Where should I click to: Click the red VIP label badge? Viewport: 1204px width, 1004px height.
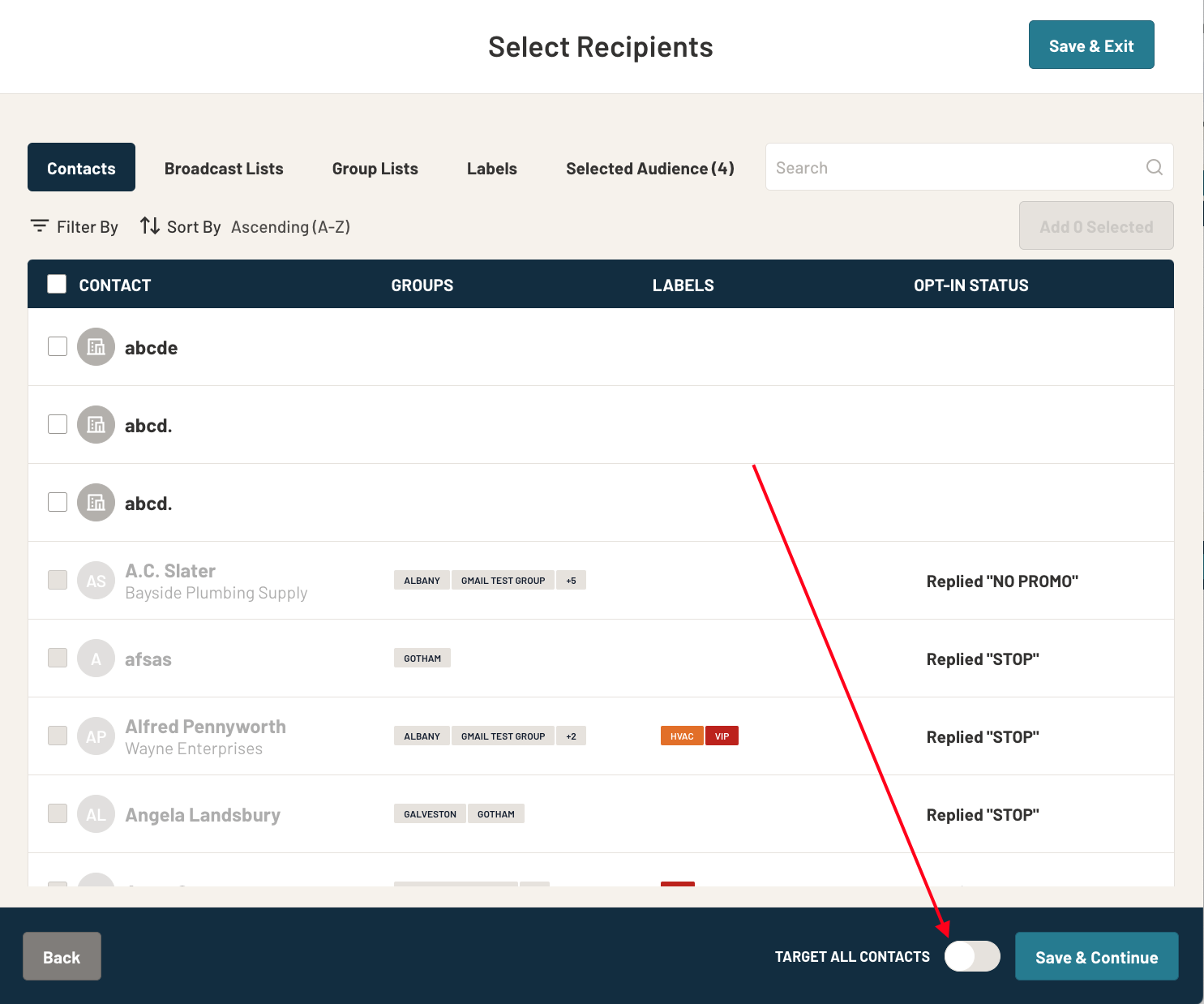coord(722,736)
